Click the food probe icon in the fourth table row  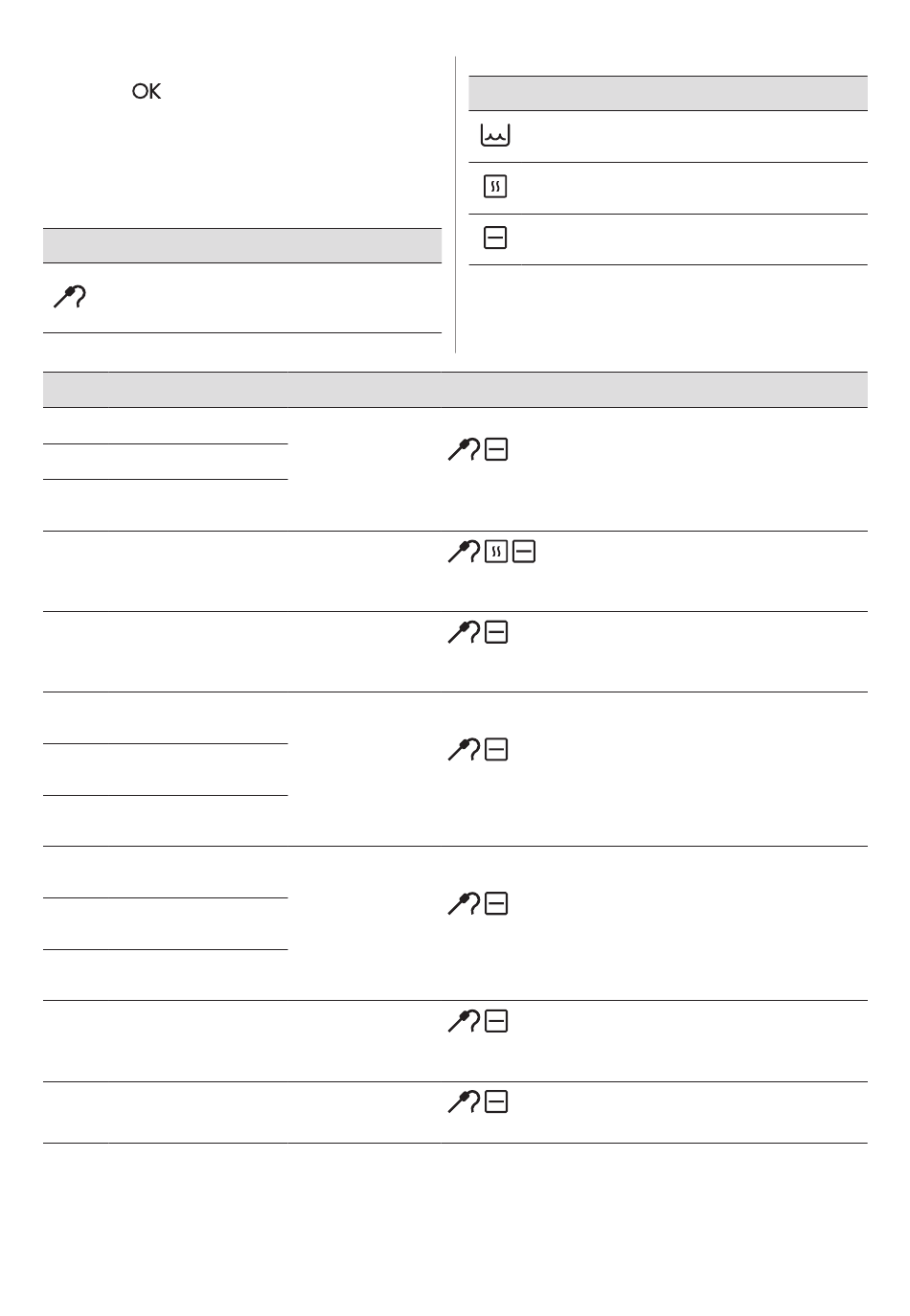465,749
